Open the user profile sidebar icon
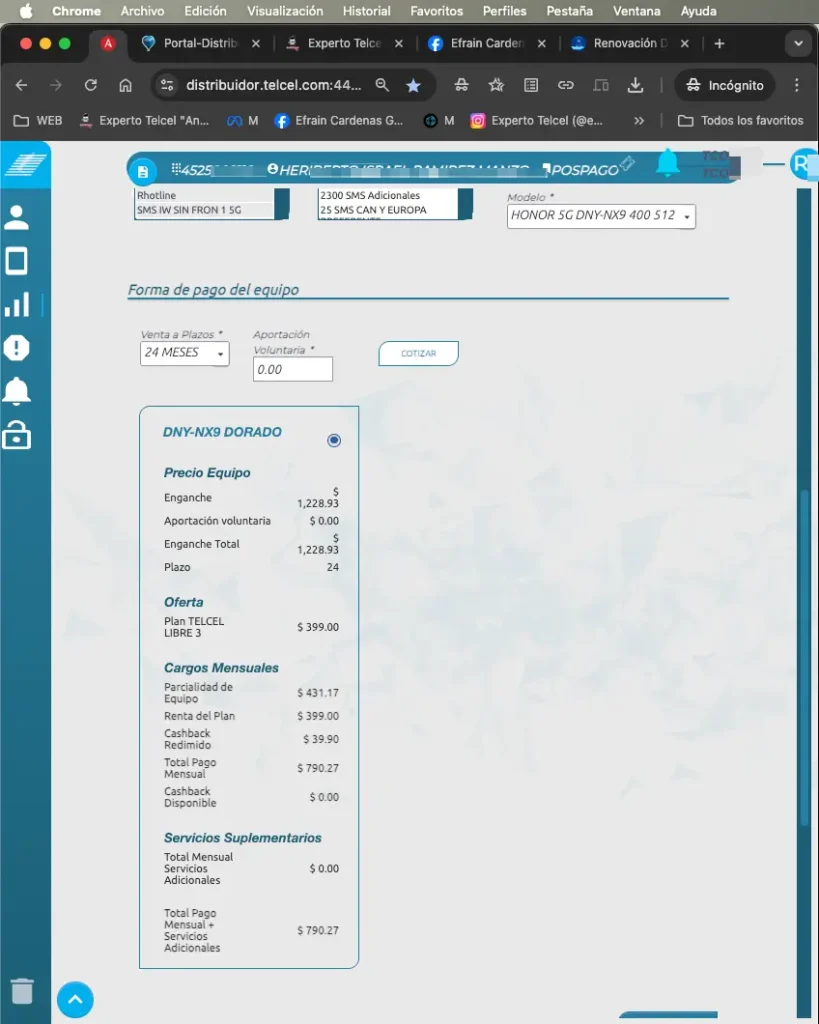Viewport: 819px width, 1024px height. tap(16, 217)
